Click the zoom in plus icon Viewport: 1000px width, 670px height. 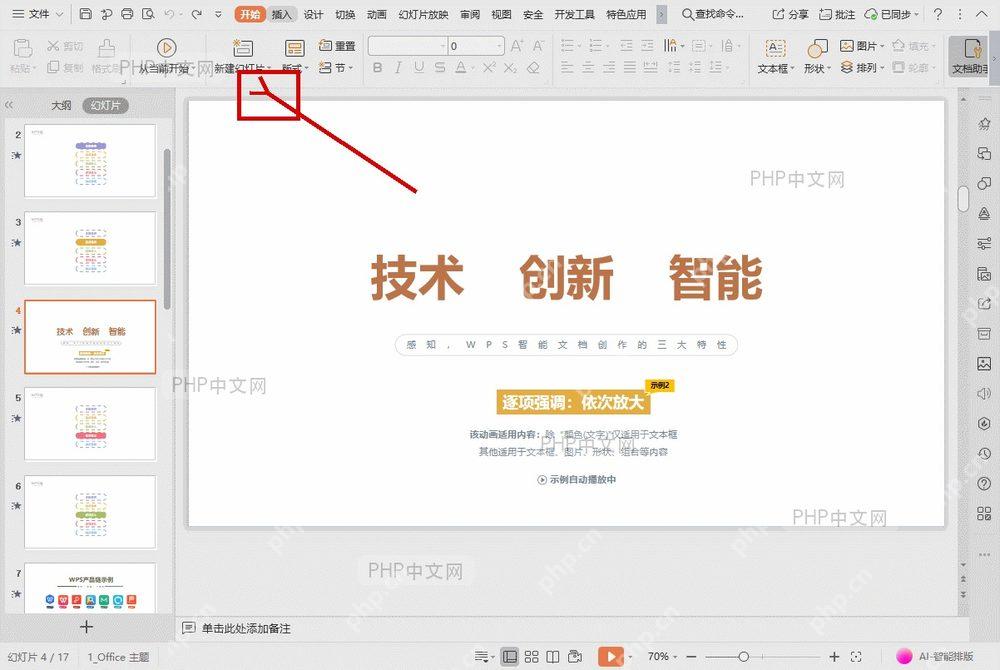coord(834,657)
